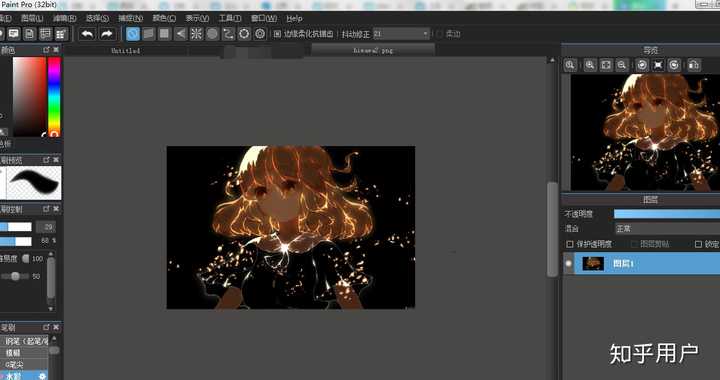Select the curve snap icon
Screen dimensions: 720x380
[228, 34]
